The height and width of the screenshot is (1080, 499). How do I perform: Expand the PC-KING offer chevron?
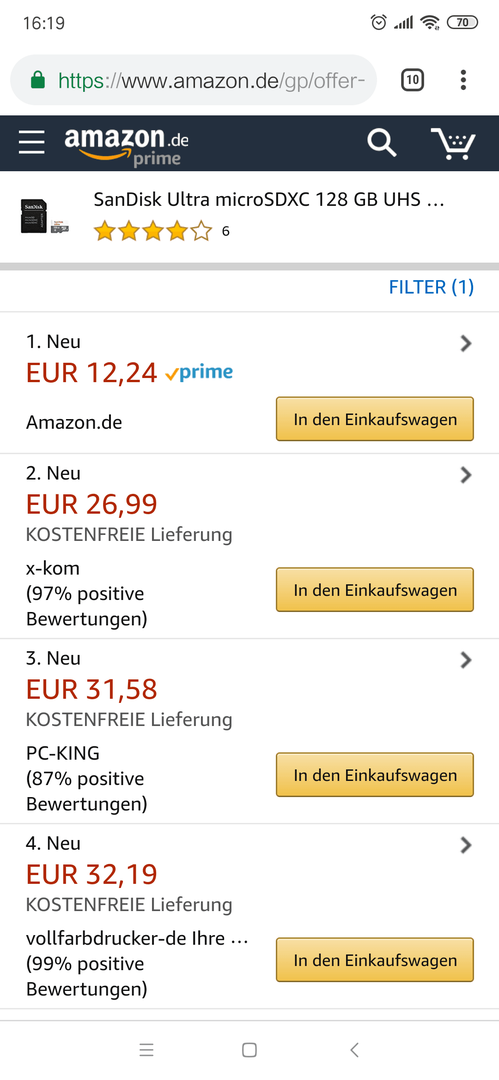[467, 660]
